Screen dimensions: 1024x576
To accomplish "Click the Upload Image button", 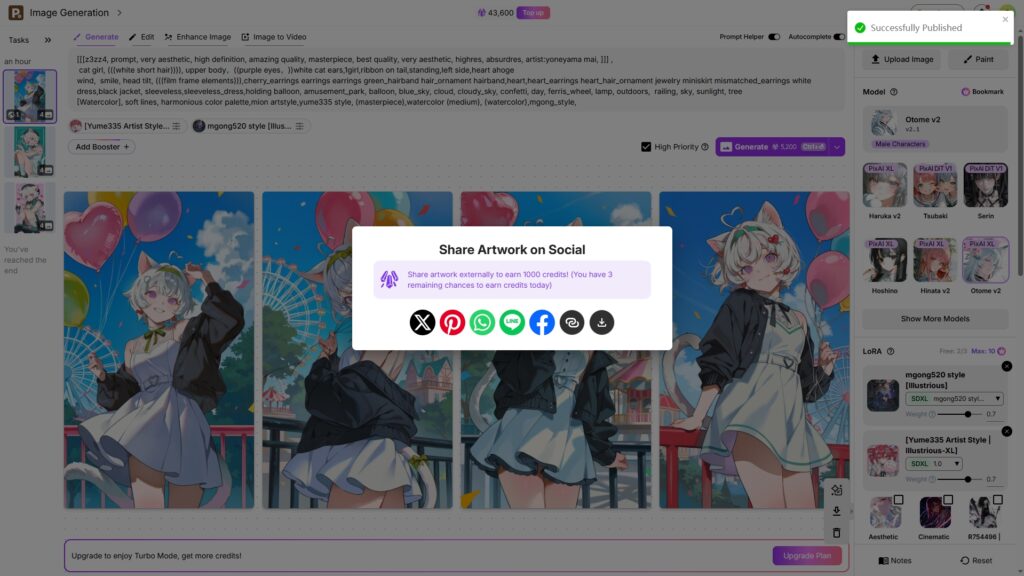I will point(902,59).
